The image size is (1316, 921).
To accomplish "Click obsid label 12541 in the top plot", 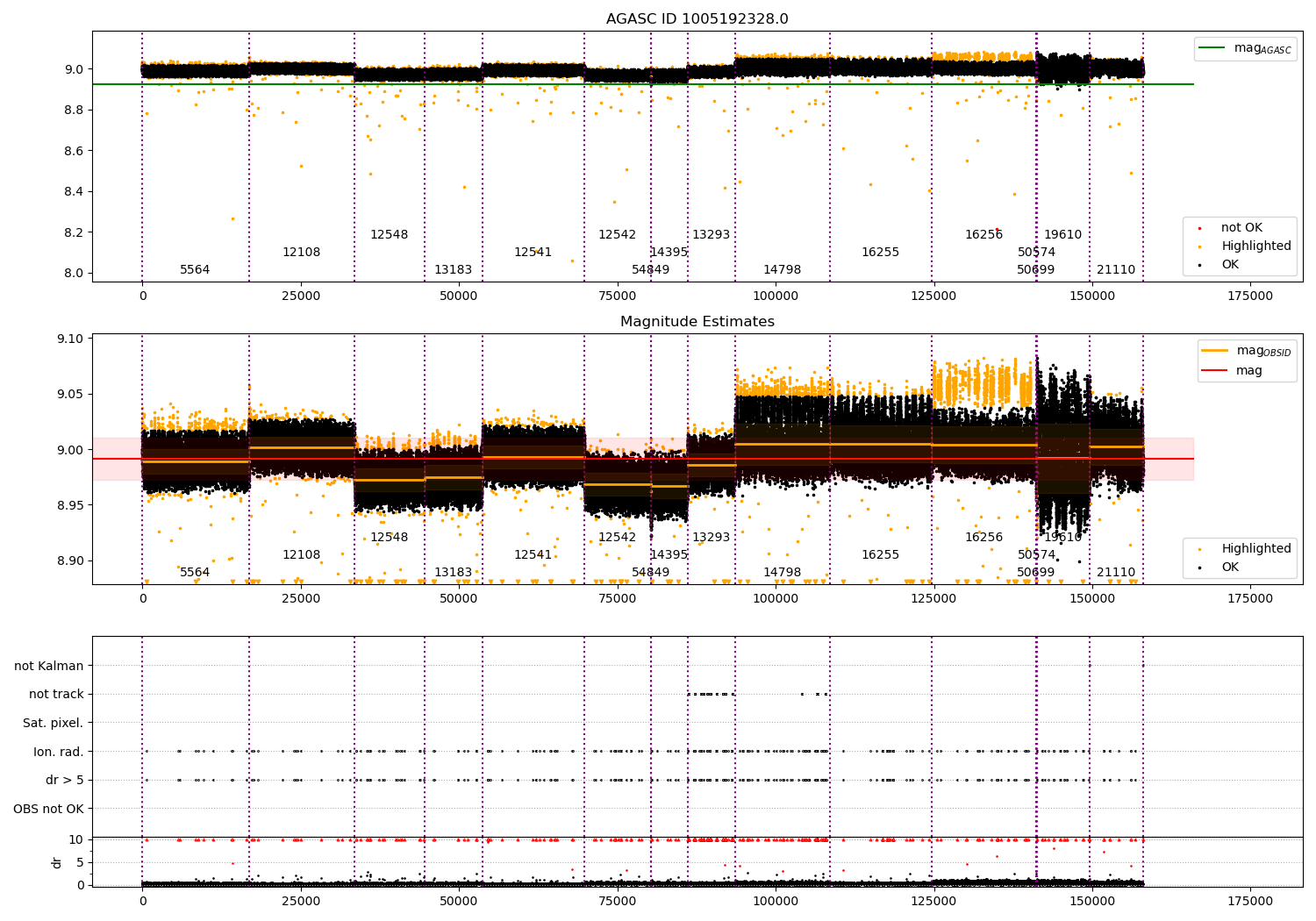I will click(533, 253).
